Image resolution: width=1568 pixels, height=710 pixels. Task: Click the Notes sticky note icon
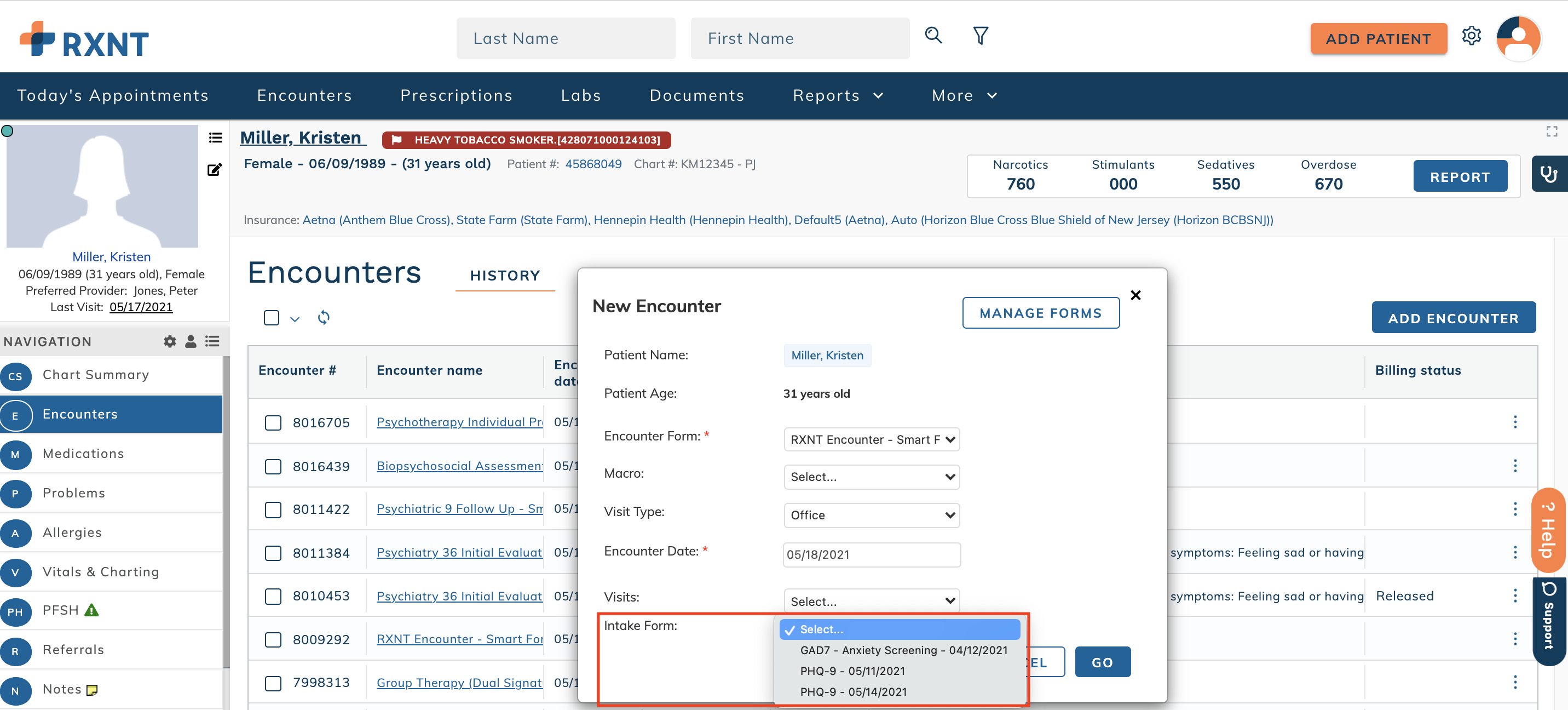click(92, 690)
